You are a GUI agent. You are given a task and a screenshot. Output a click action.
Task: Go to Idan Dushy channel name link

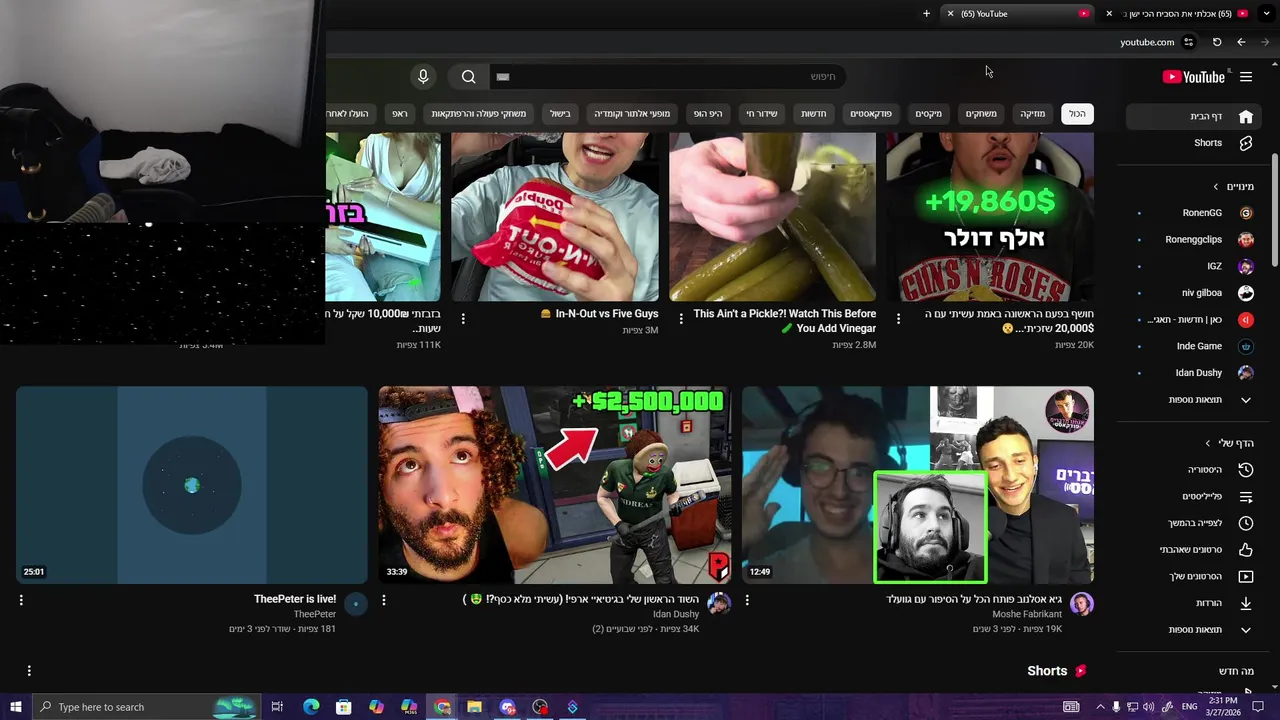[x=676, y=614]
